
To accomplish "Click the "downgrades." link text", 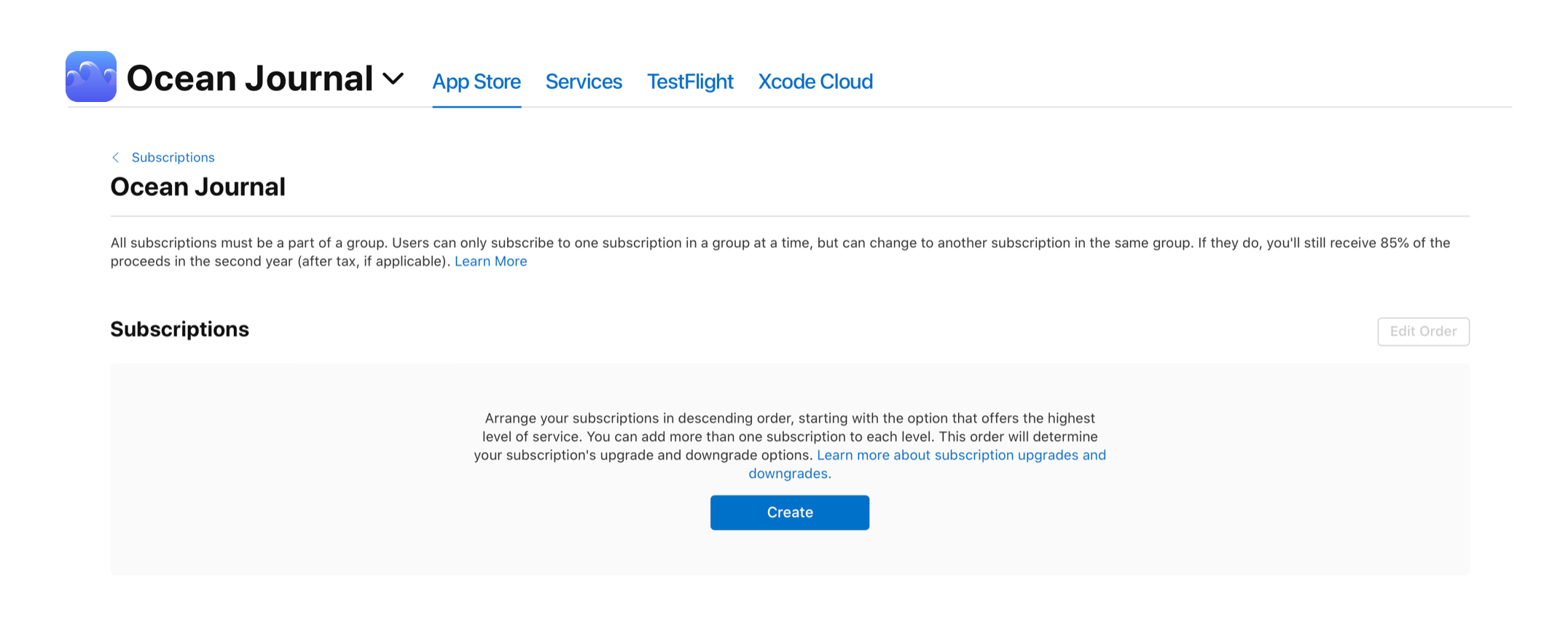I will point(789,473).
